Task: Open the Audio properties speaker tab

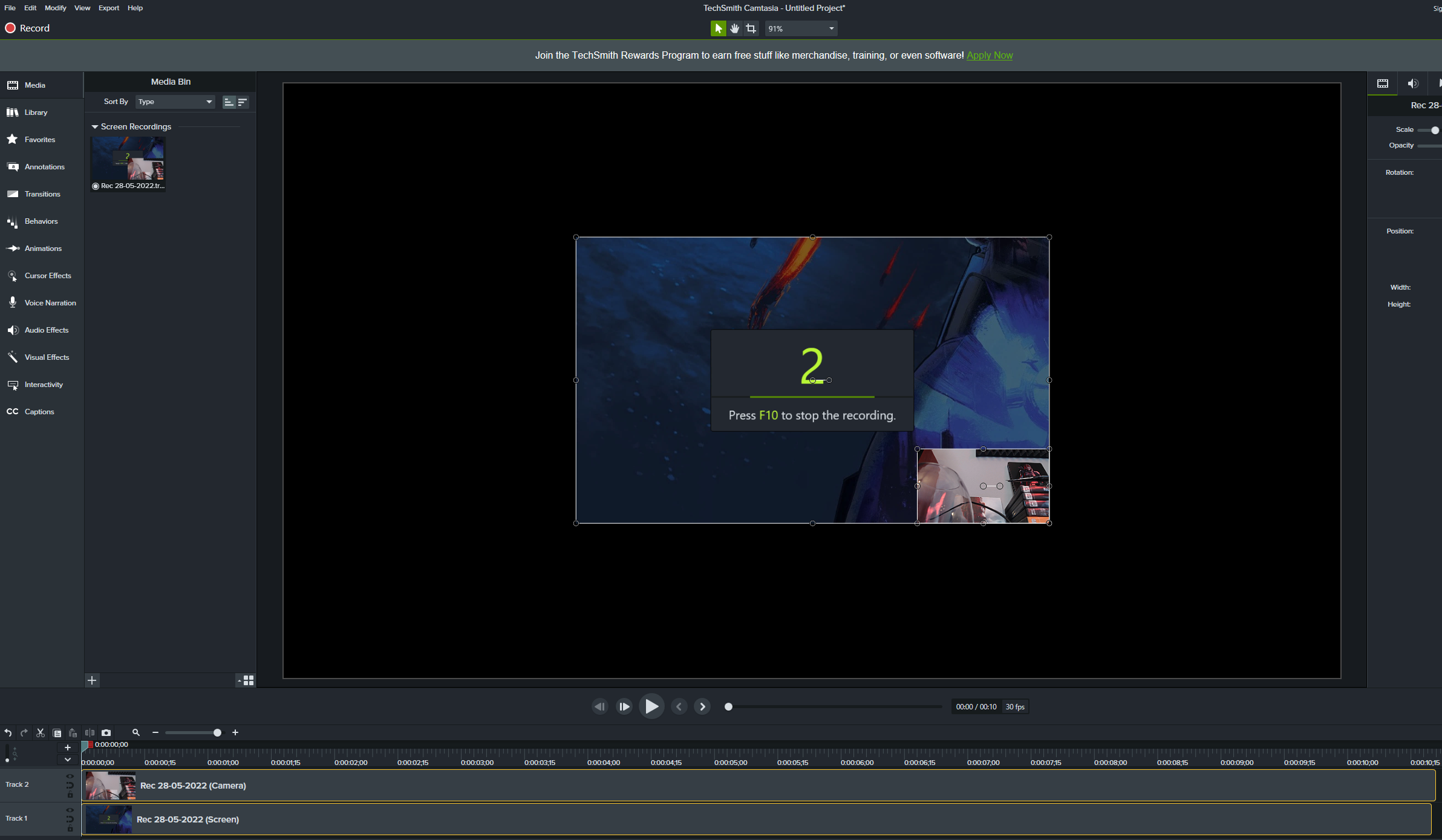Action: [1413, 83]
